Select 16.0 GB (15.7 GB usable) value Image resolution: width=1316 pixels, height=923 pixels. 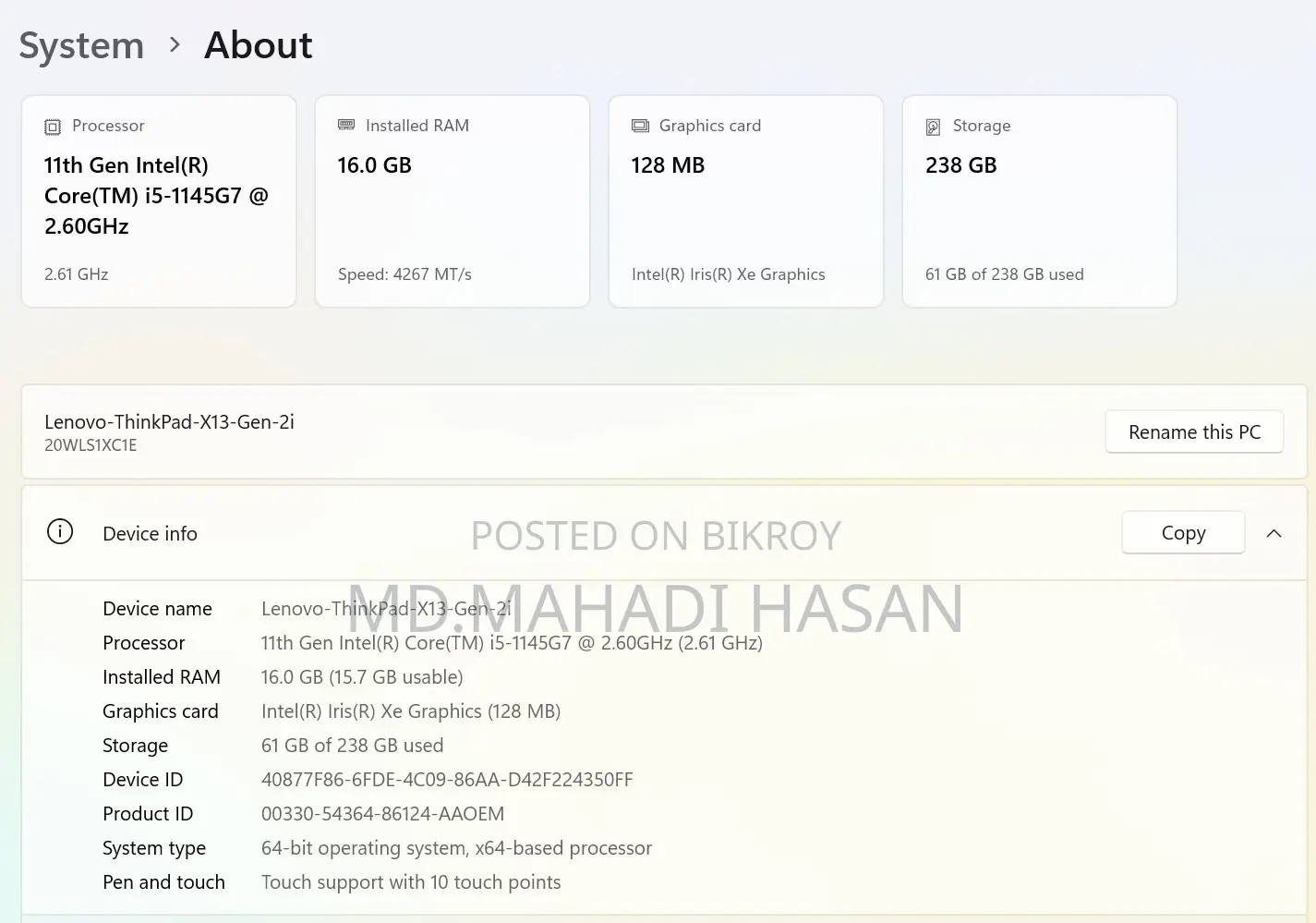362,677
